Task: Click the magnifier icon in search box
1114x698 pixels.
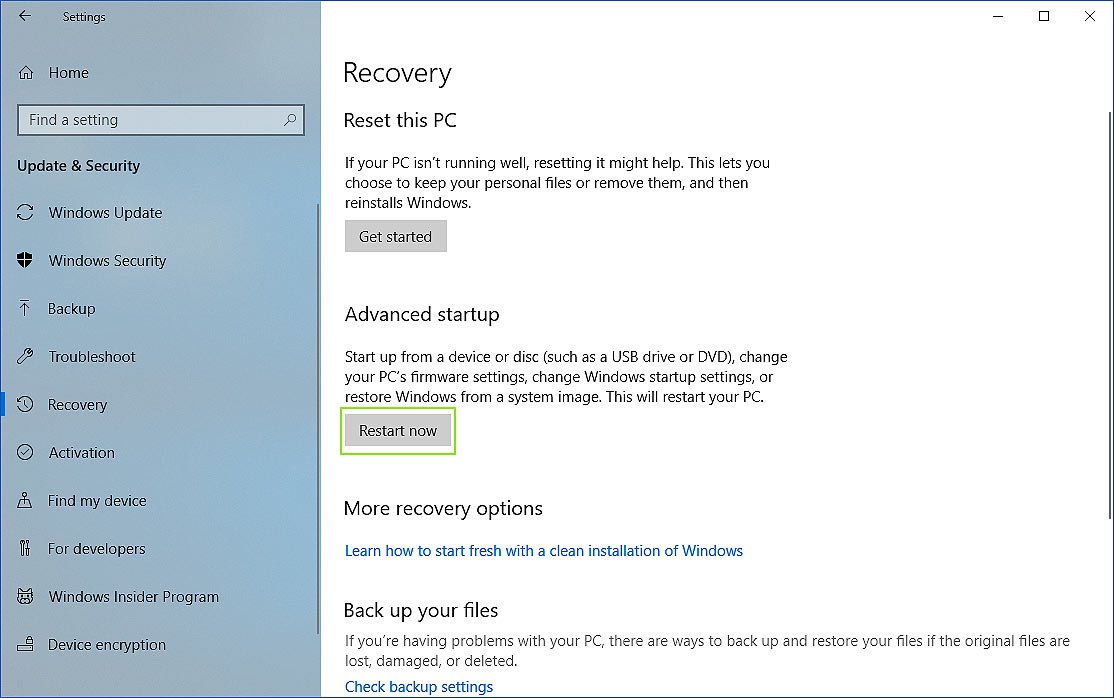Action: (x=290, y=119)
